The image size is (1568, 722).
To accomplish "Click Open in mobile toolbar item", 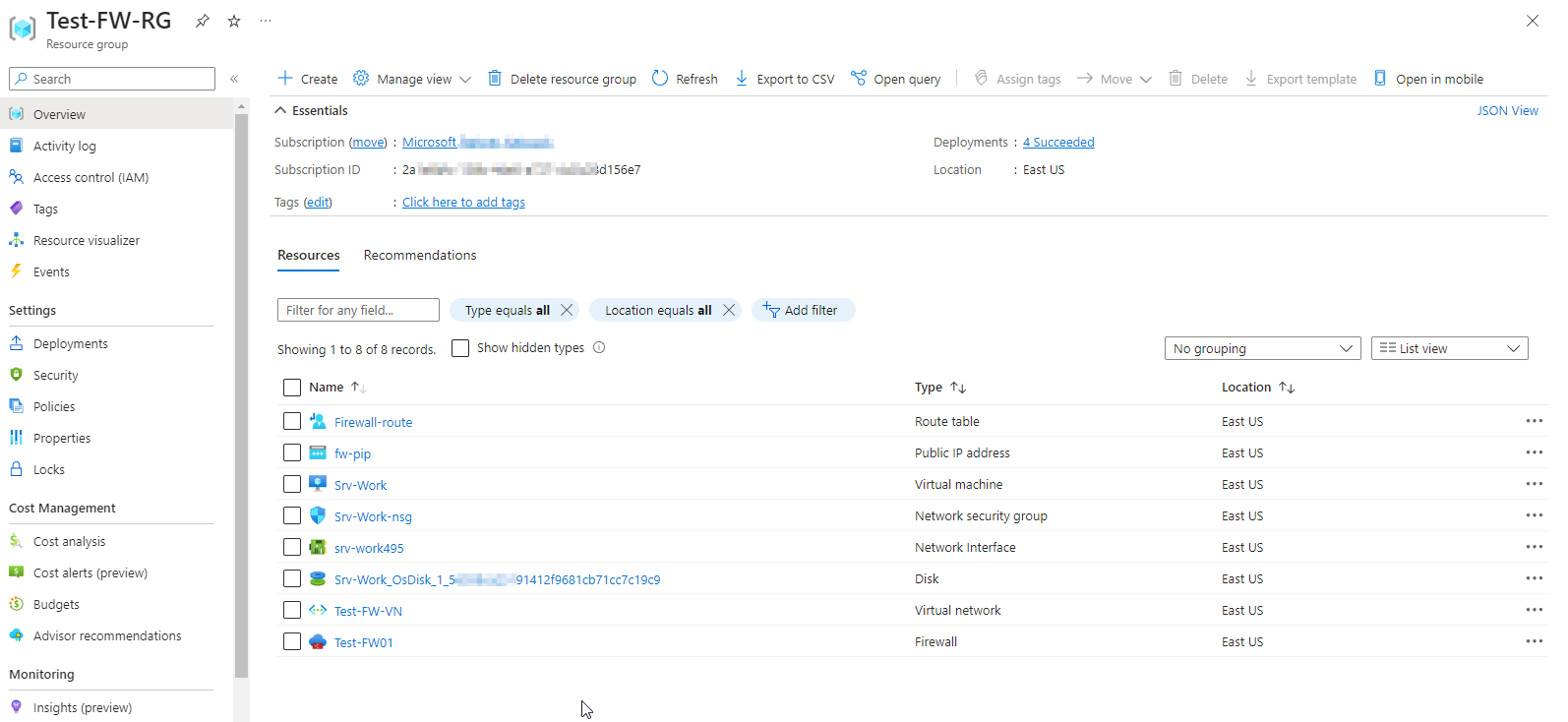I will 1428,79.
